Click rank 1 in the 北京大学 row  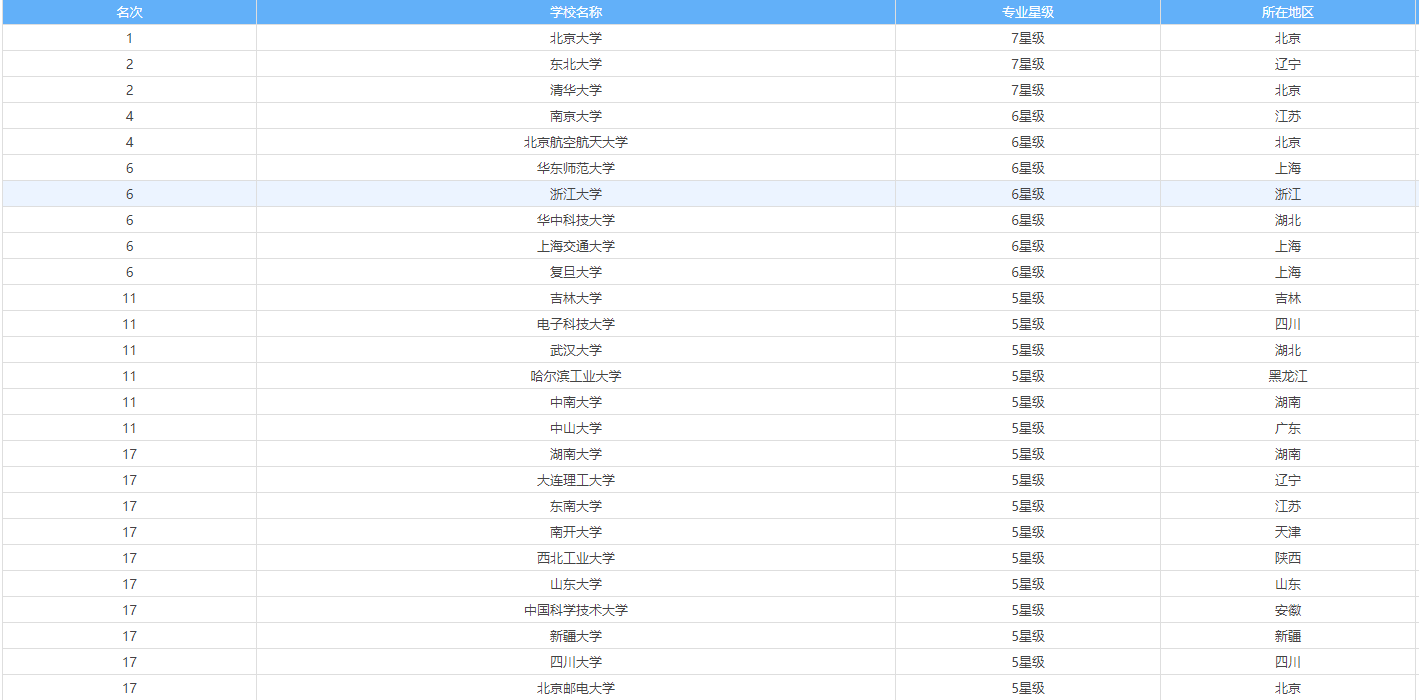pos(129,38)
